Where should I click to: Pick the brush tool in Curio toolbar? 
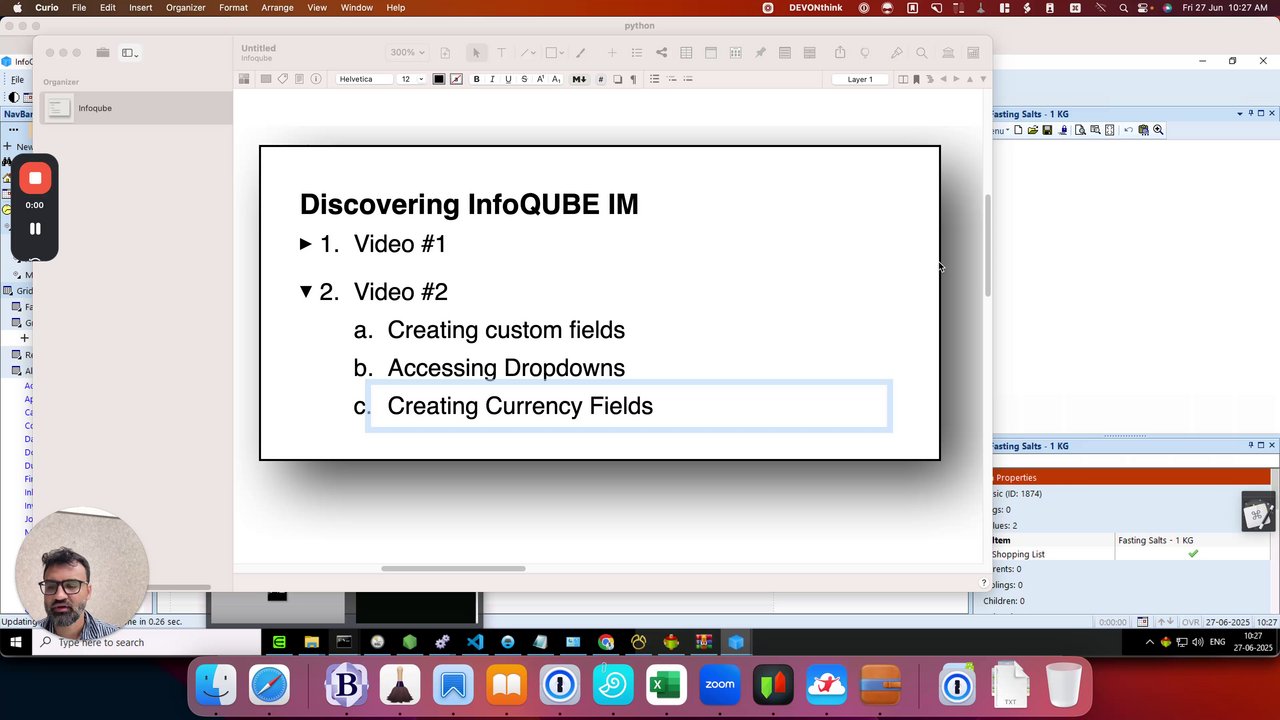pos(580,53)
